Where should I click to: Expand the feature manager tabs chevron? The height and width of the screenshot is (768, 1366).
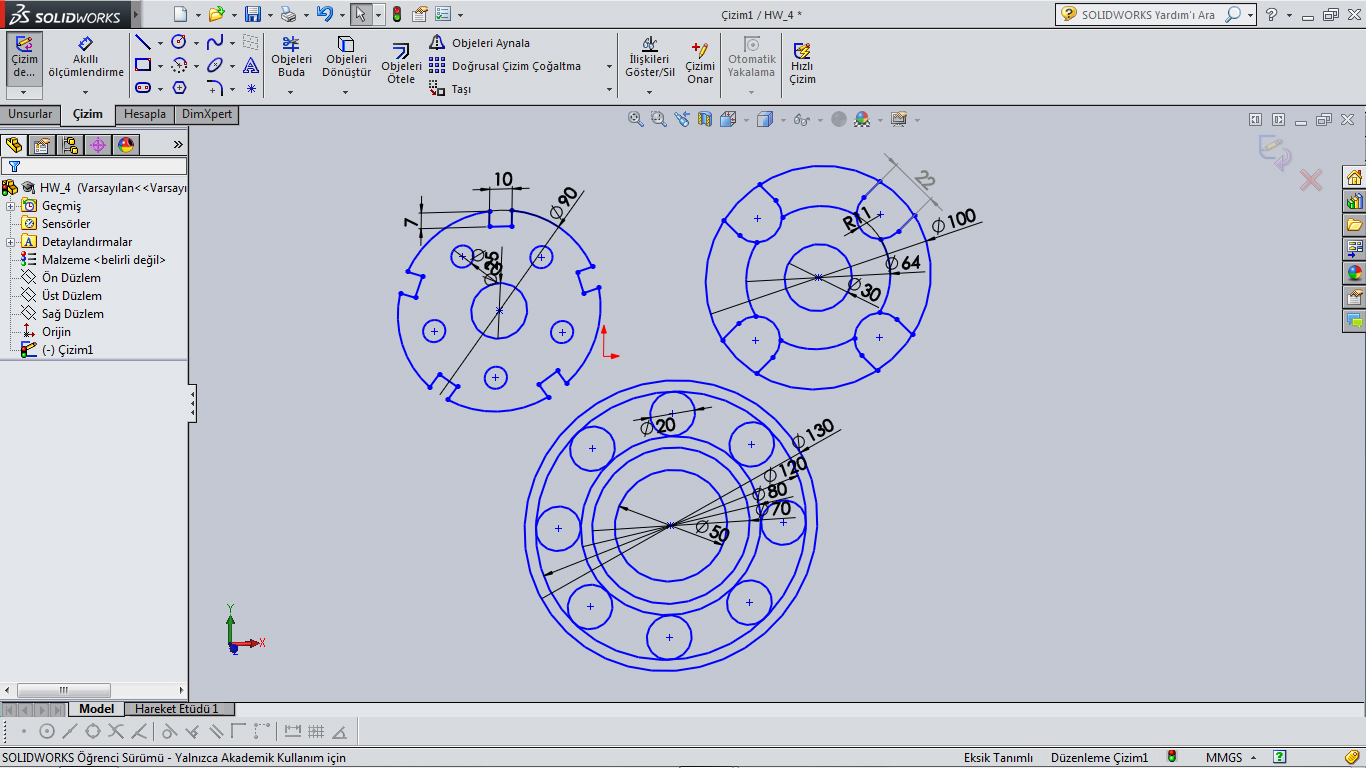coord(178,145)
